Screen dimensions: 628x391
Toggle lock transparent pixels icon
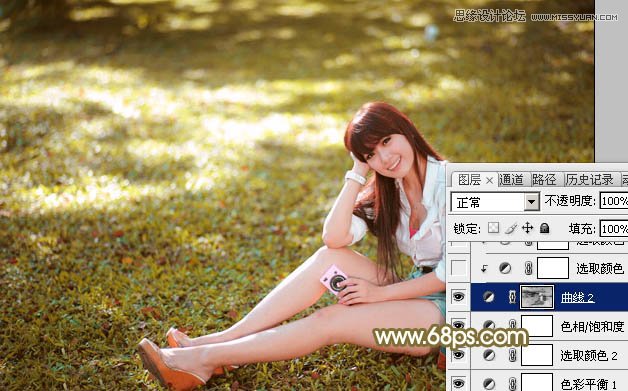pyautogui.click(x=493, y=228)
